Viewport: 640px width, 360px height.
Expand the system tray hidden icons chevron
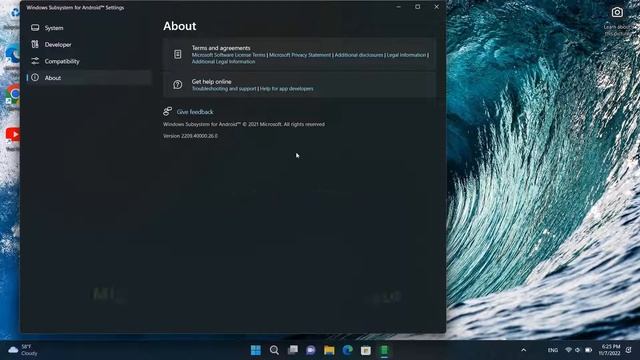click(524, 350)
